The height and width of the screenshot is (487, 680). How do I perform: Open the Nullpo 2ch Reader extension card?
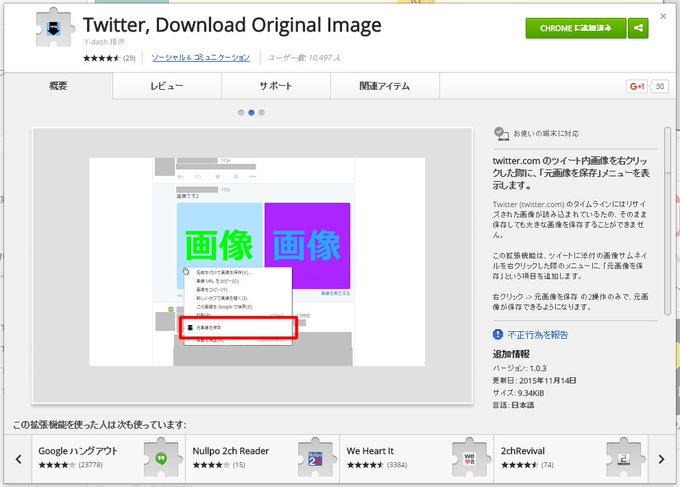[262, 459]
